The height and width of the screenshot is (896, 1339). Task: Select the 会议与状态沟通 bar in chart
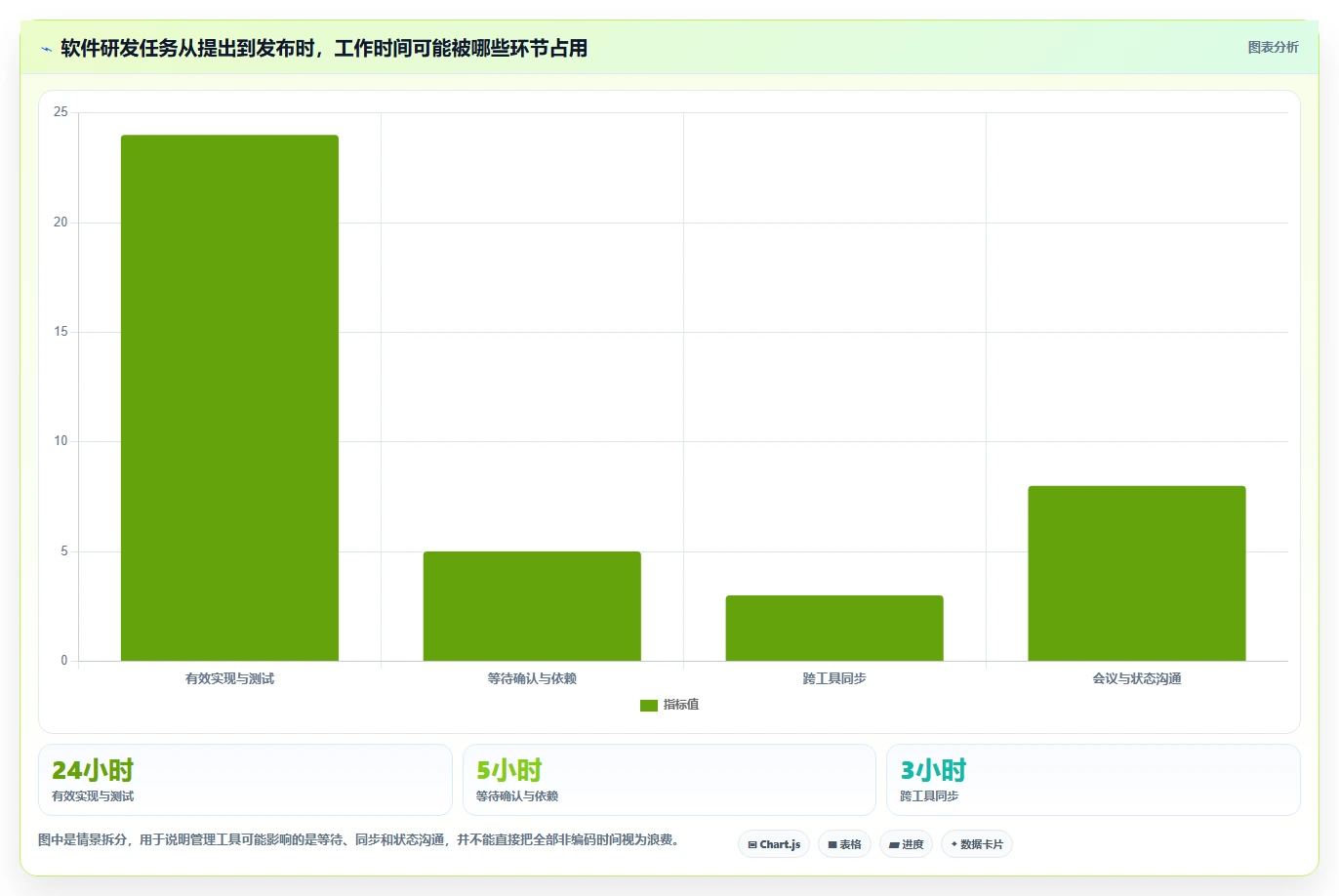[x=1137, y=574]
